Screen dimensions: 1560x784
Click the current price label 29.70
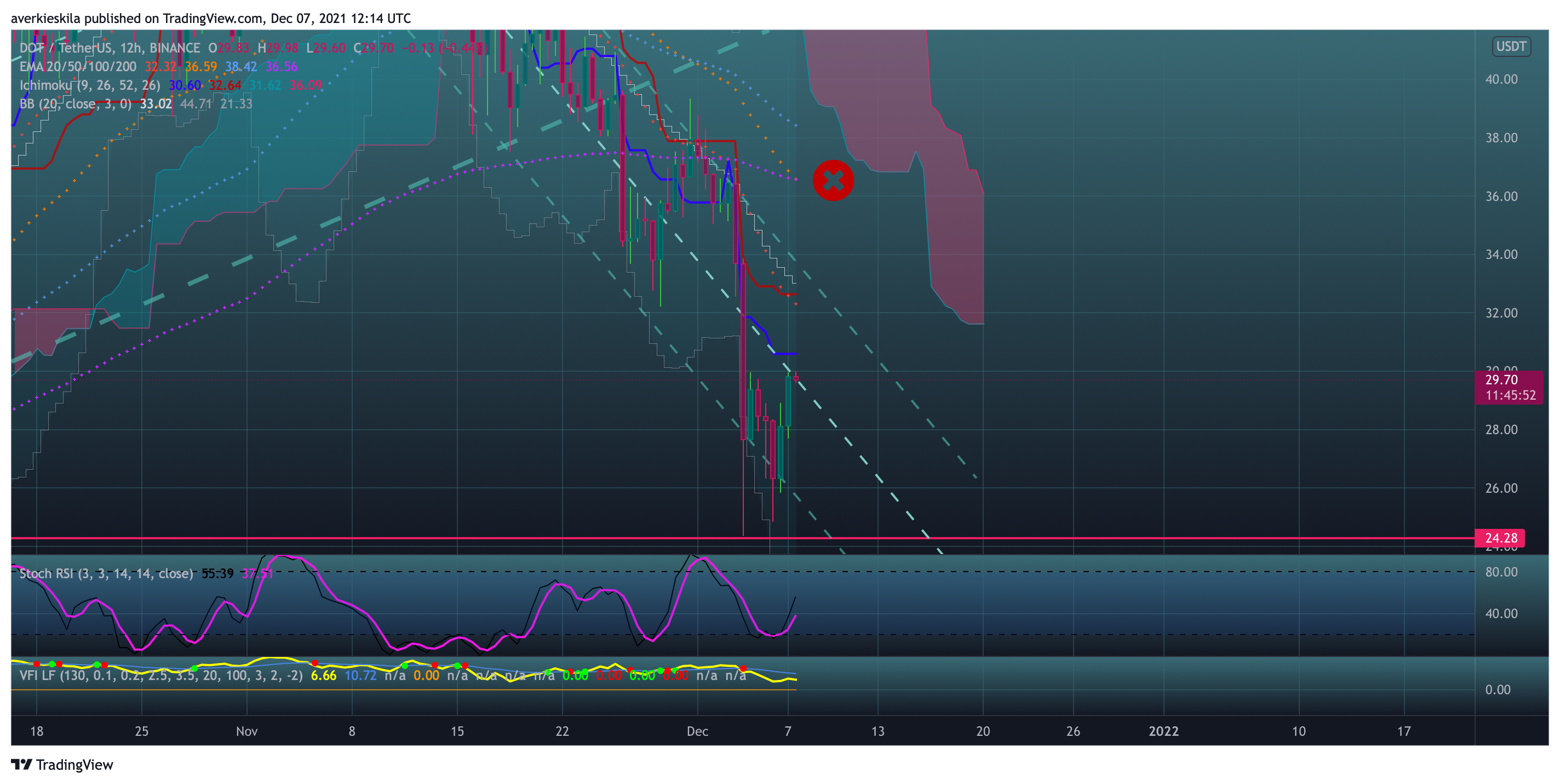pos(1502,379)
